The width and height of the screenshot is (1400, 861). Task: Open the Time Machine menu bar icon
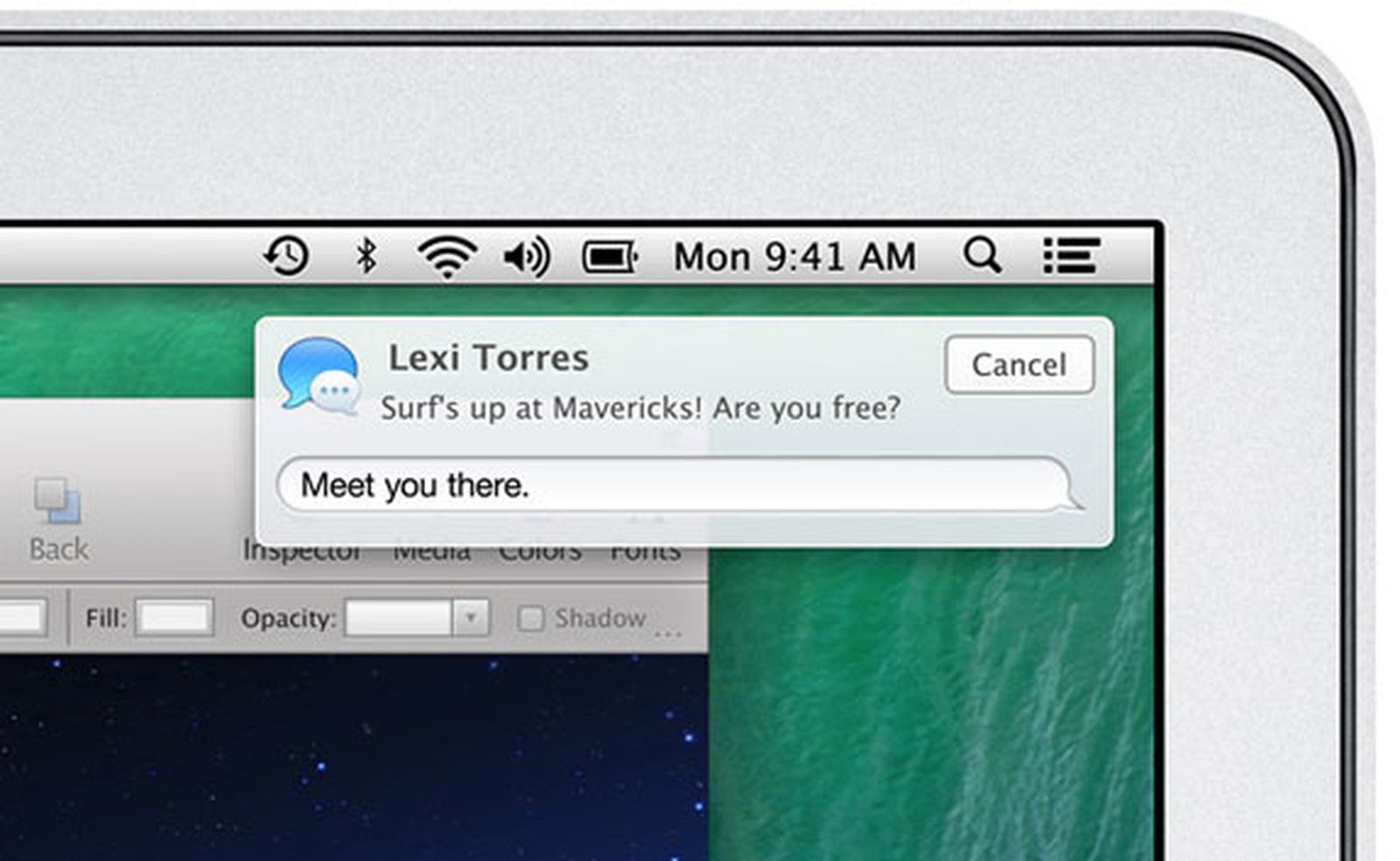tap(285, 255)
